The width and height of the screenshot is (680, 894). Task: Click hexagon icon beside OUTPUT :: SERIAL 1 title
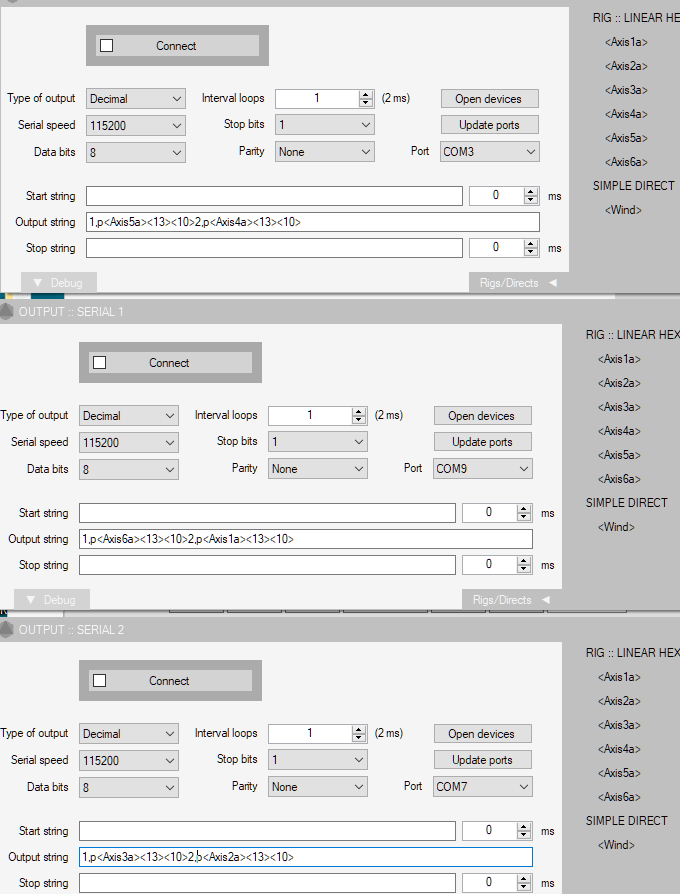click(x=8, y=312)
